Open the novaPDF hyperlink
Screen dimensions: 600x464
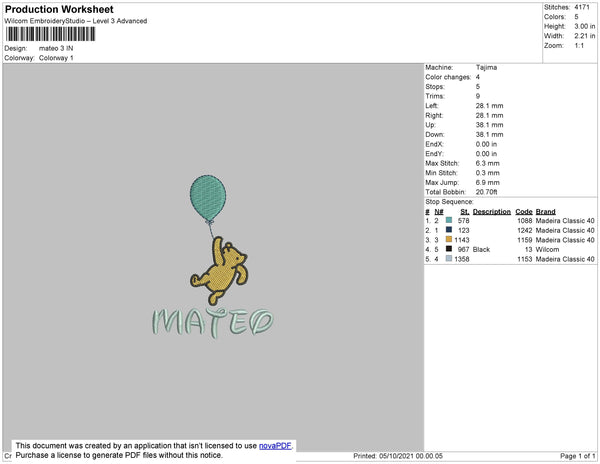point(275,446)
